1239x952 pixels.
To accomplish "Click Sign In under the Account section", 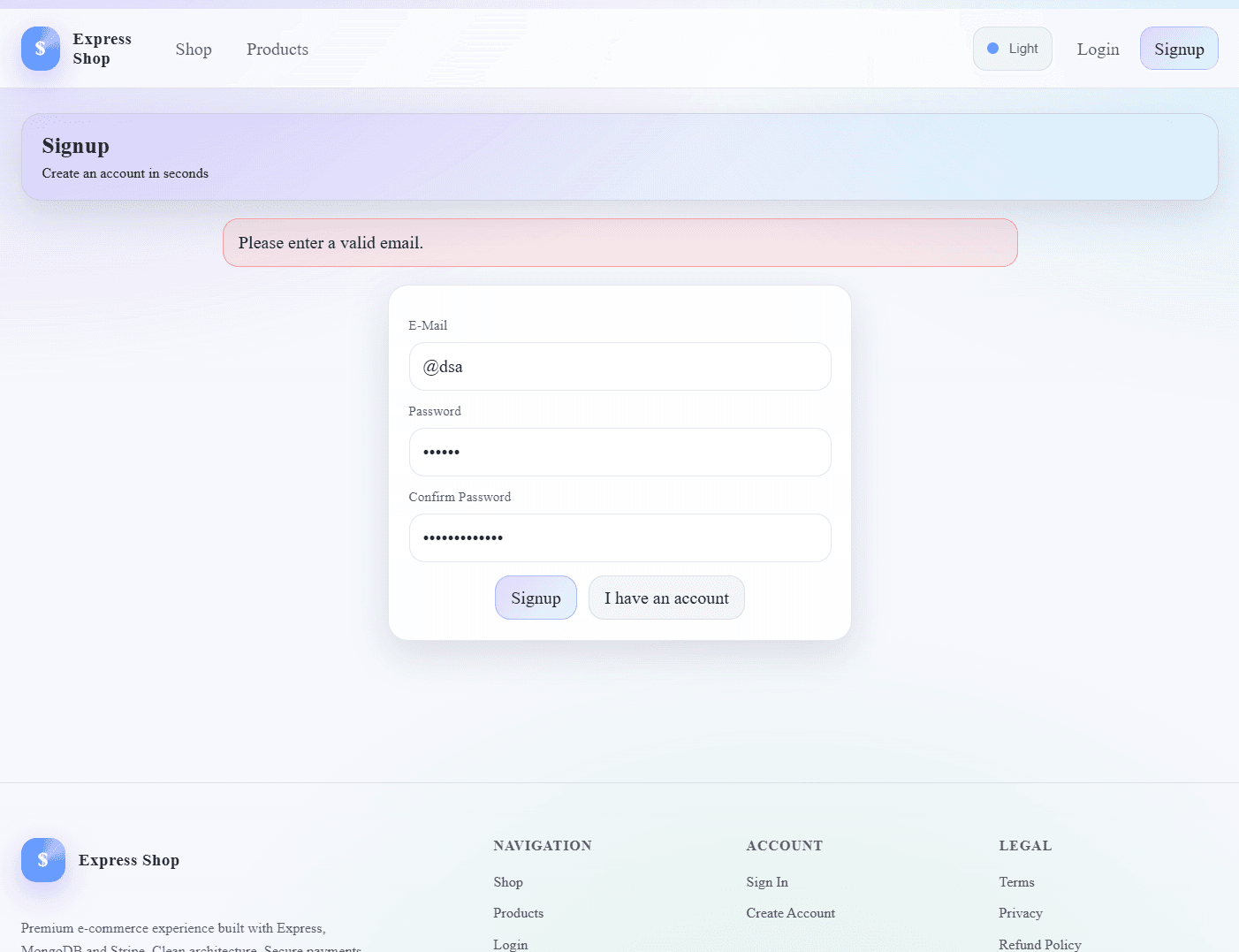I will pyautogui.click(x=766, y=881).
